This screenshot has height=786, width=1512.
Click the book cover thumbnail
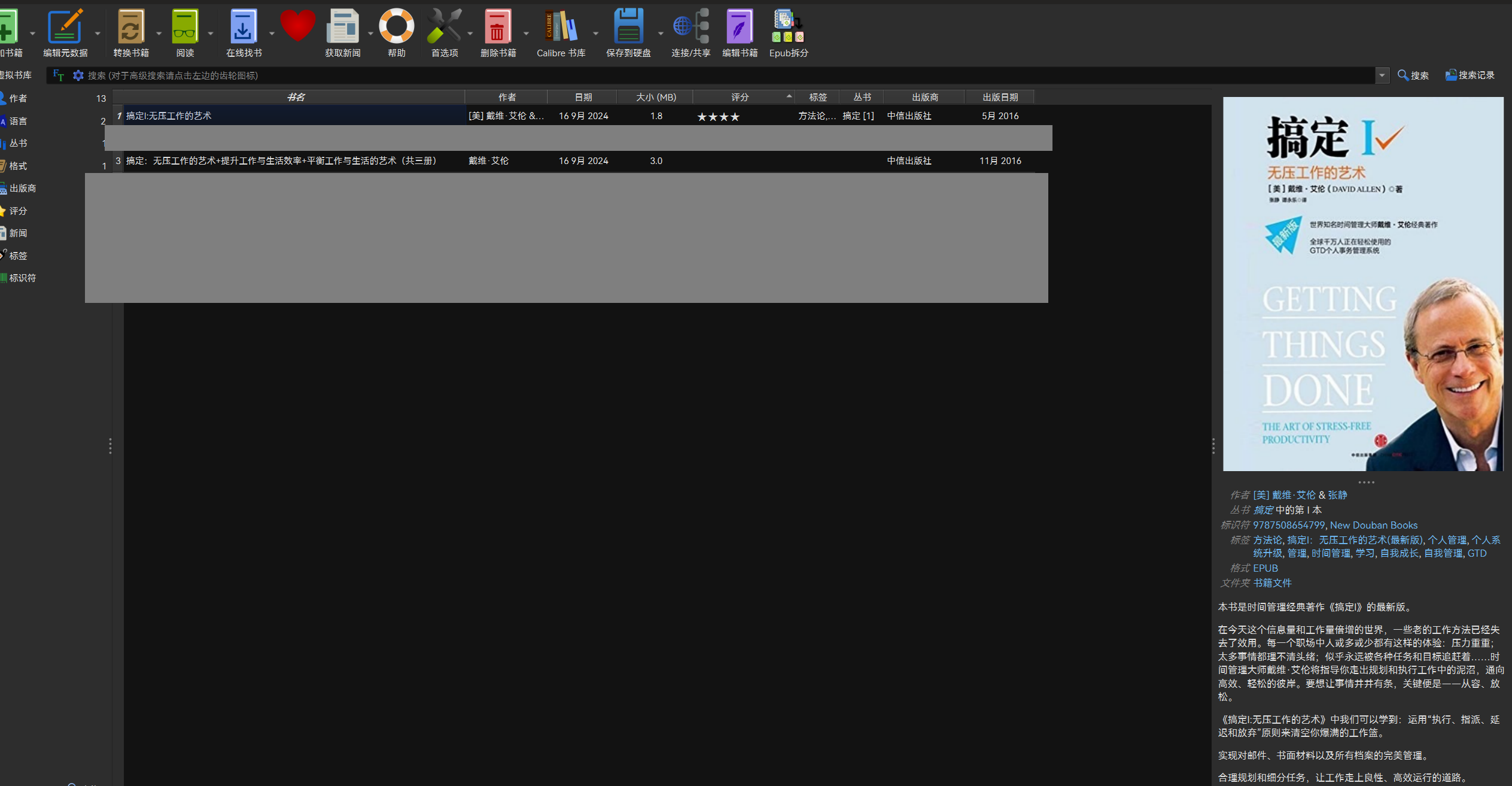click(1362, 284)
